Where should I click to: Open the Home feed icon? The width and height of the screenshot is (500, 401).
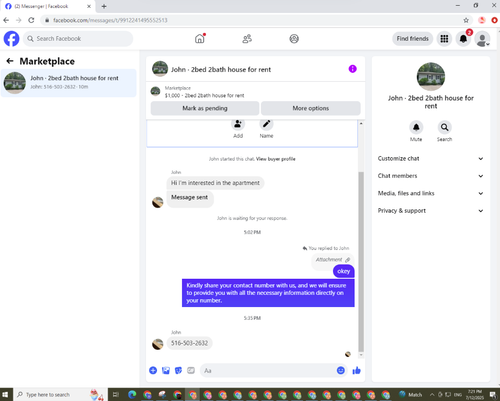tap(200, 39)
